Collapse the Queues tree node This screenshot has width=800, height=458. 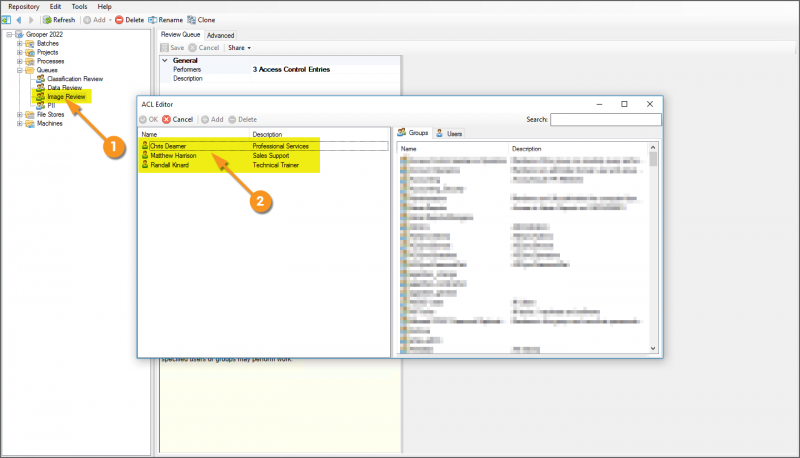click(x=19, y=70)
